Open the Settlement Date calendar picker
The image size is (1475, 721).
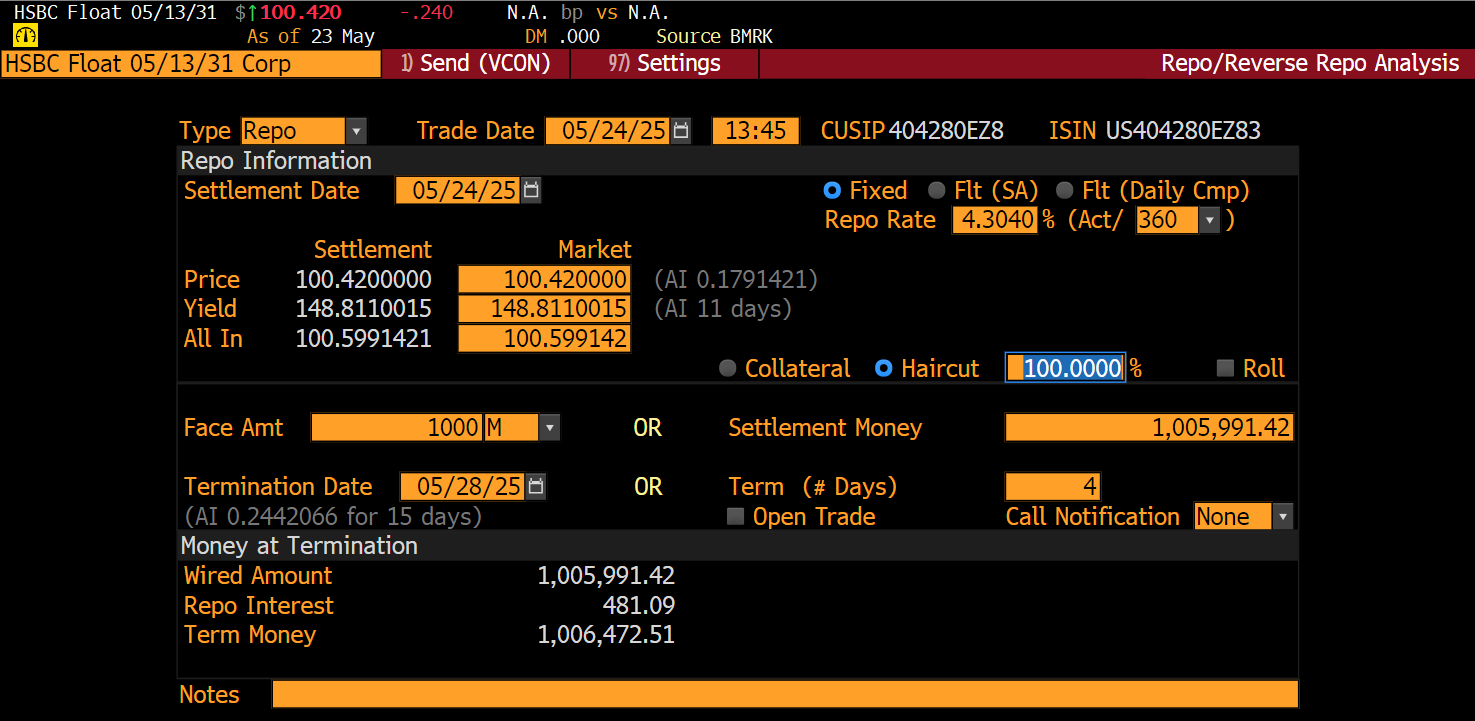point(531,190)
